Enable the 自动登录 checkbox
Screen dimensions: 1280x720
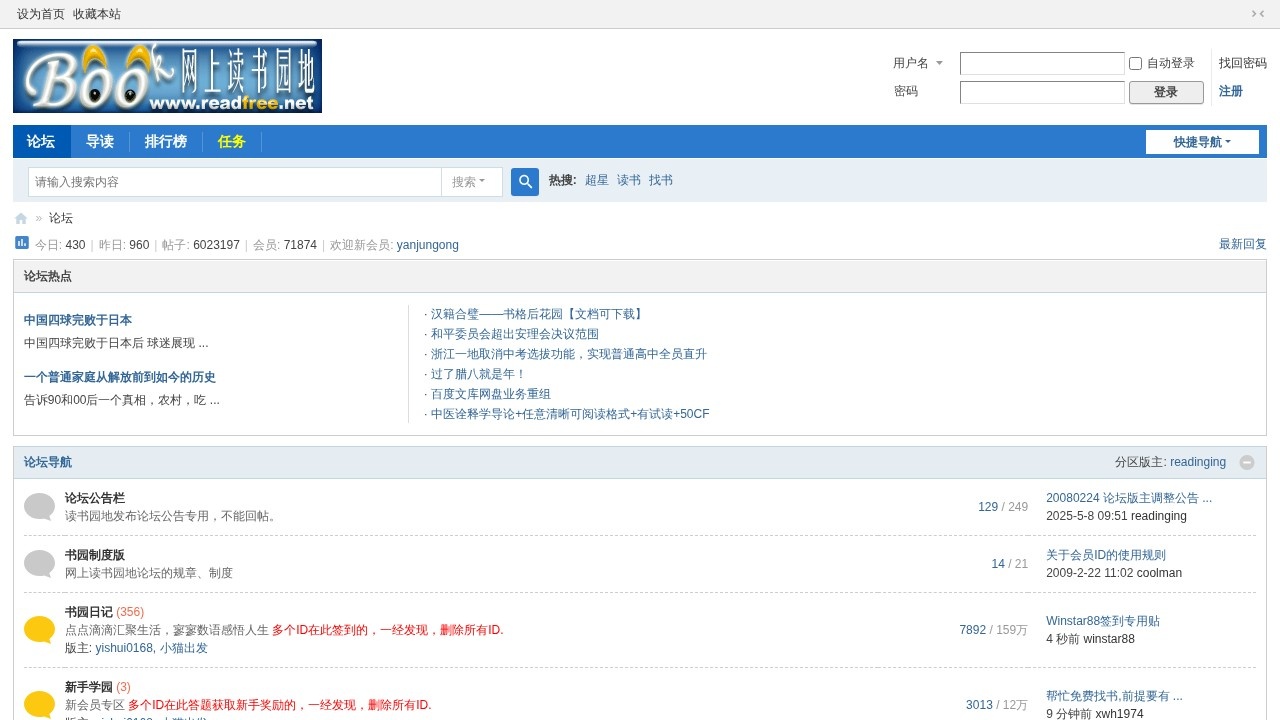pyautogui.click(x=1135, y=64)
